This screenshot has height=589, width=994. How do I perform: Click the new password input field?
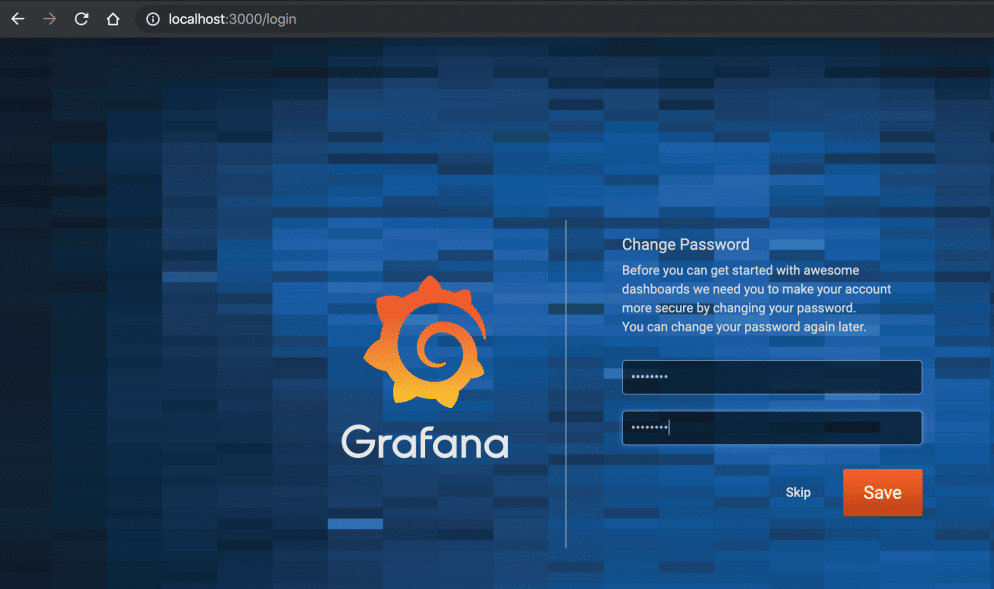pyautogui.click(x=771, y=377)
